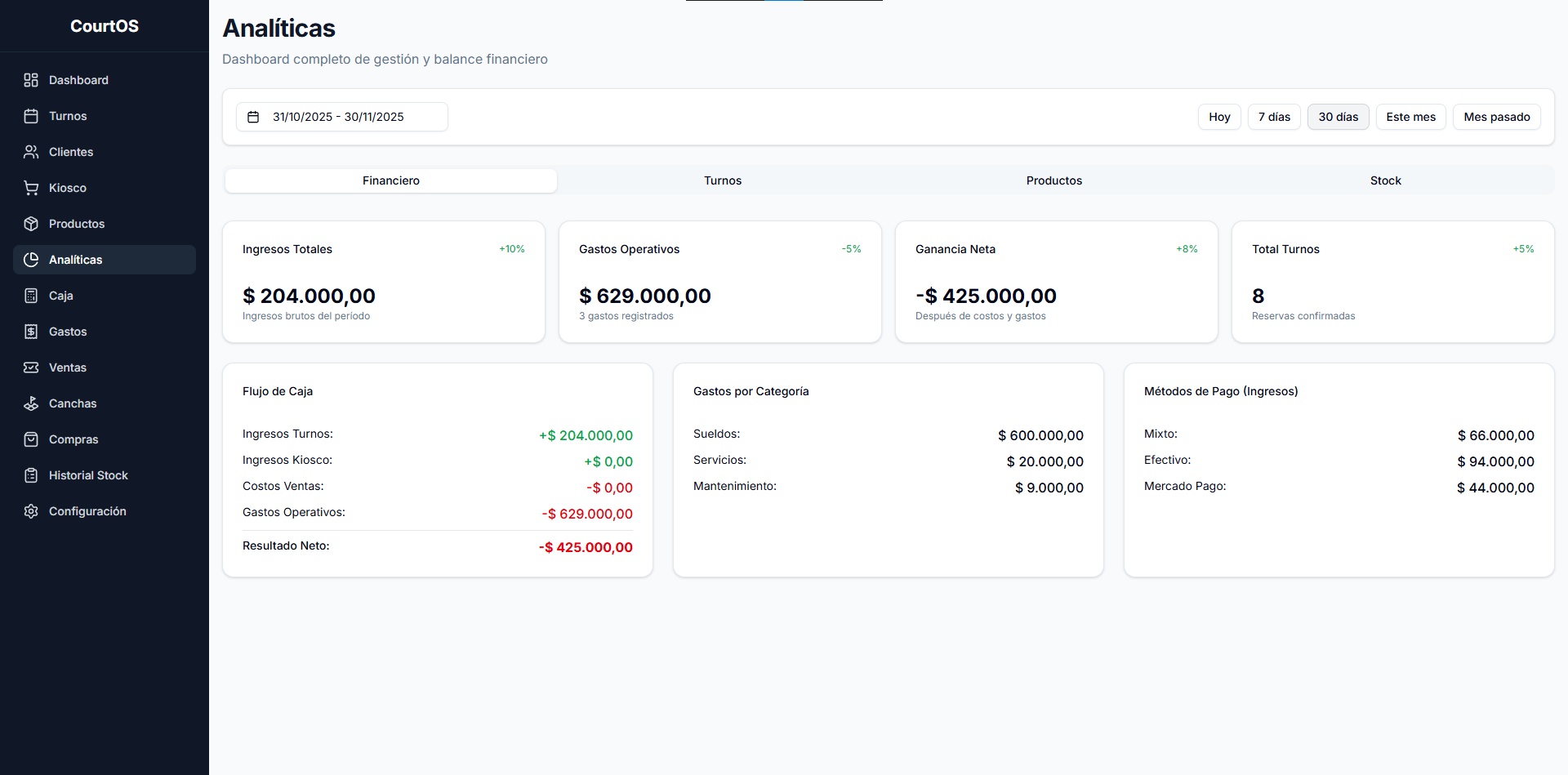Image resolution: width=1568 pixels, height=775 pixels.
Task: Filter by the Hoy preset
Action: pos(1219,117)
